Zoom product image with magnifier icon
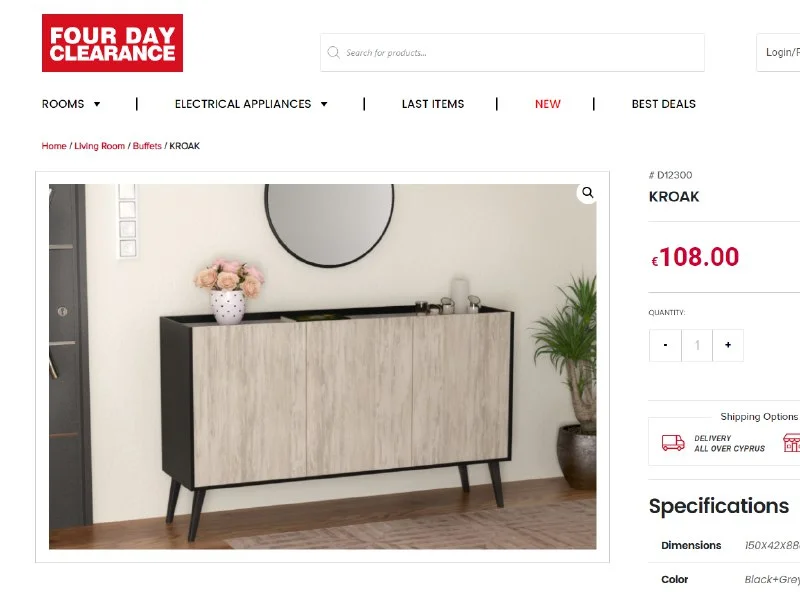The width and height of the screenshot is (800, 592). 587,193
